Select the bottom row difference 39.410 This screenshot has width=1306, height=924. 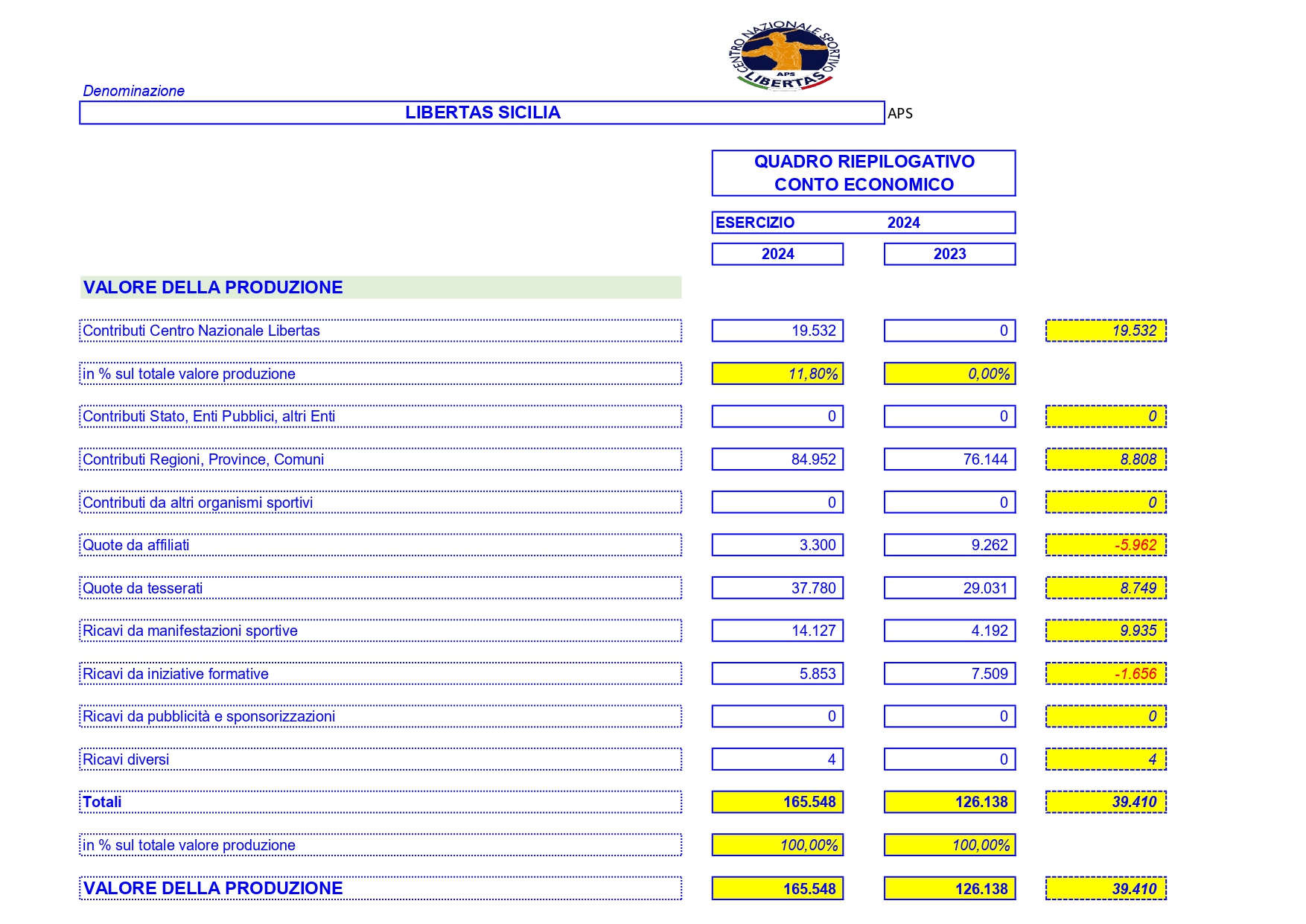[x=1106, y=888]
